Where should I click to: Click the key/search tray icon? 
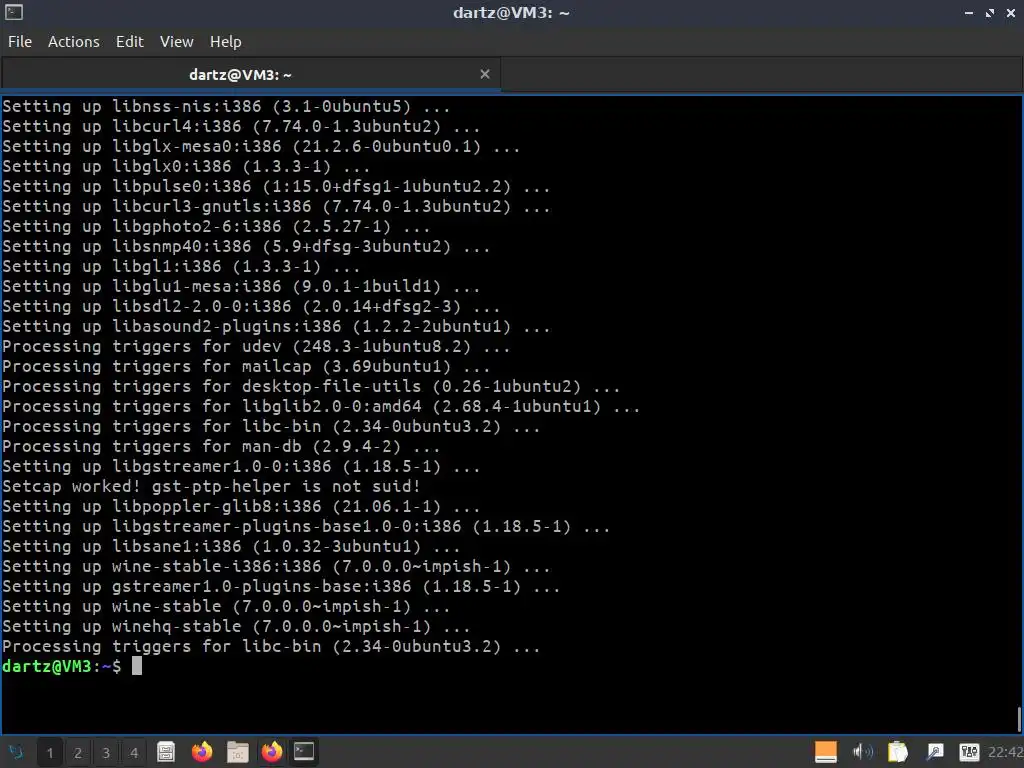[x=935, y=752]
